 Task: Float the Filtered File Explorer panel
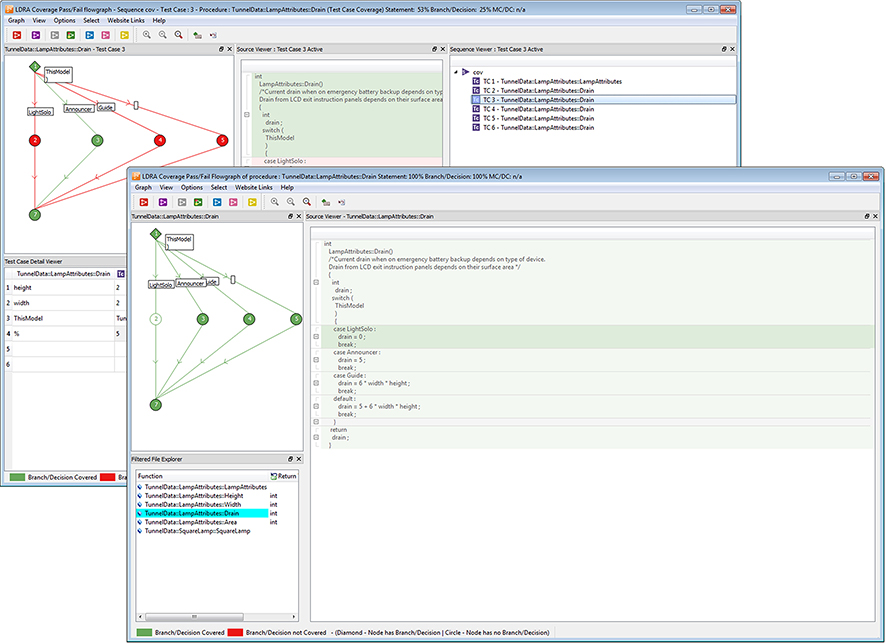coord(290,459)
